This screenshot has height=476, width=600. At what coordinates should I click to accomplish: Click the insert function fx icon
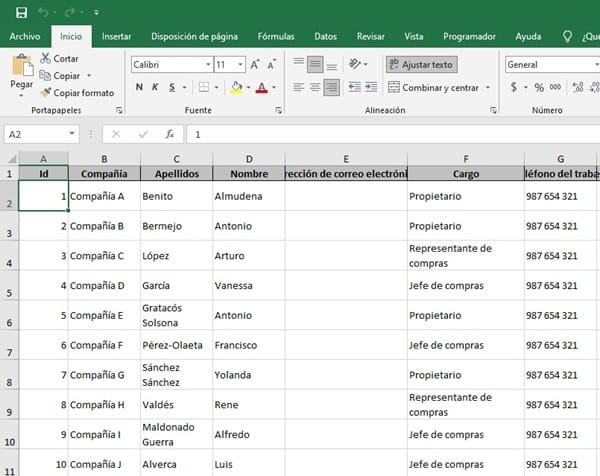[170, 134]
